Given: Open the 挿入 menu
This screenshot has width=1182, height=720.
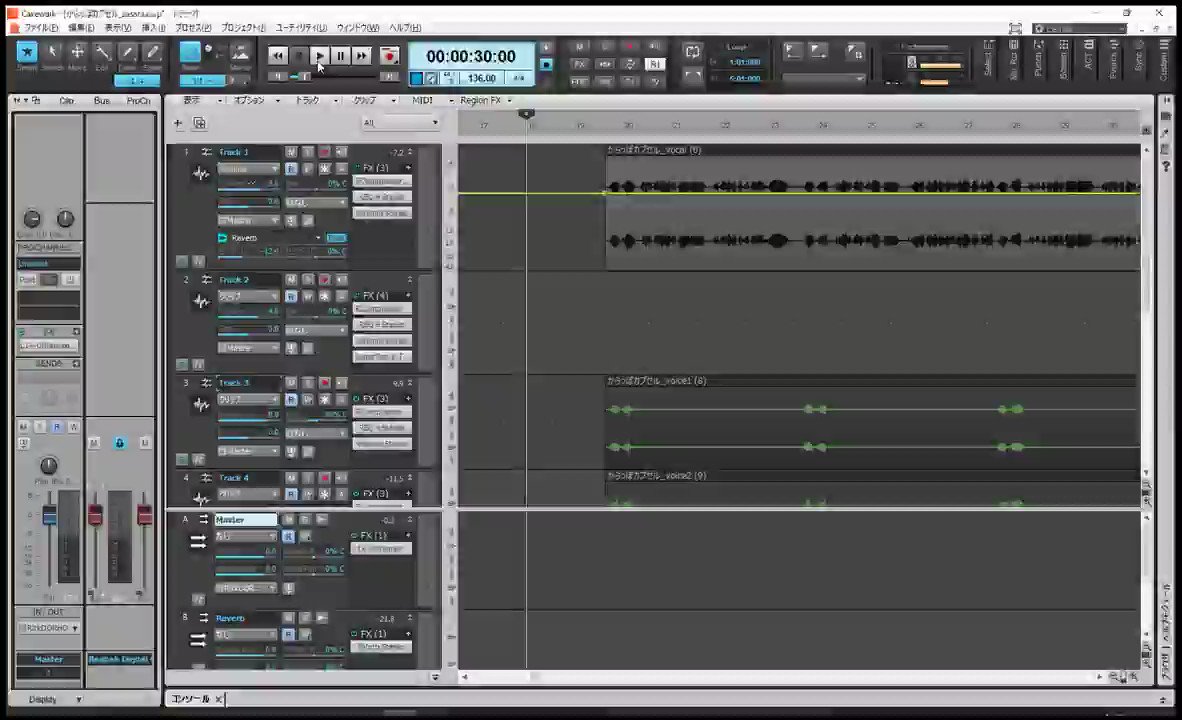Looking at the screenshot, I should click(153, 28).
